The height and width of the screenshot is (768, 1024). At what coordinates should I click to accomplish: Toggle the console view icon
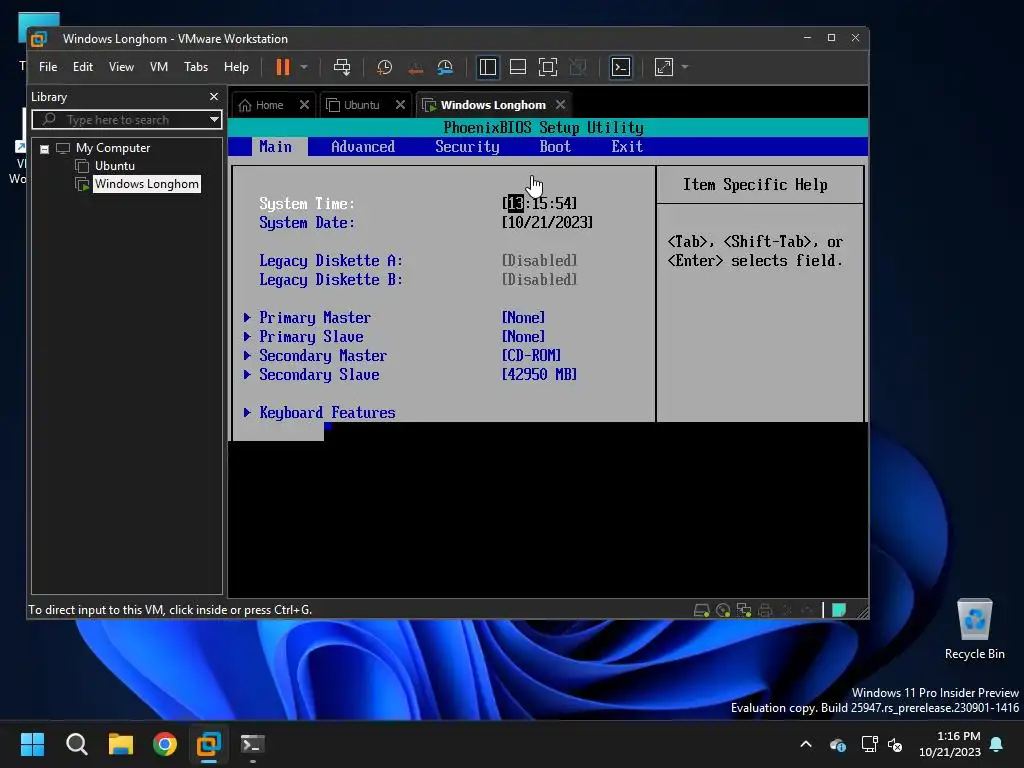620,67
